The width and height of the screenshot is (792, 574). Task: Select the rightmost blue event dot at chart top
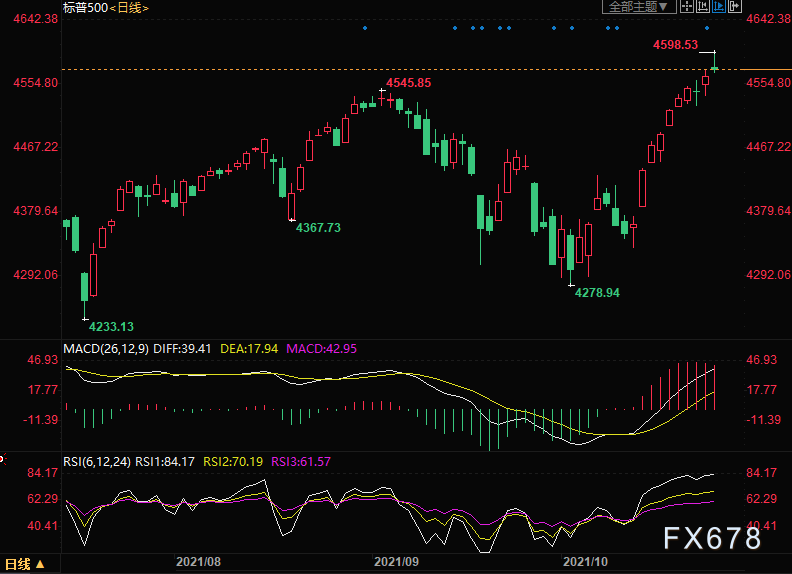coord(707,28)
